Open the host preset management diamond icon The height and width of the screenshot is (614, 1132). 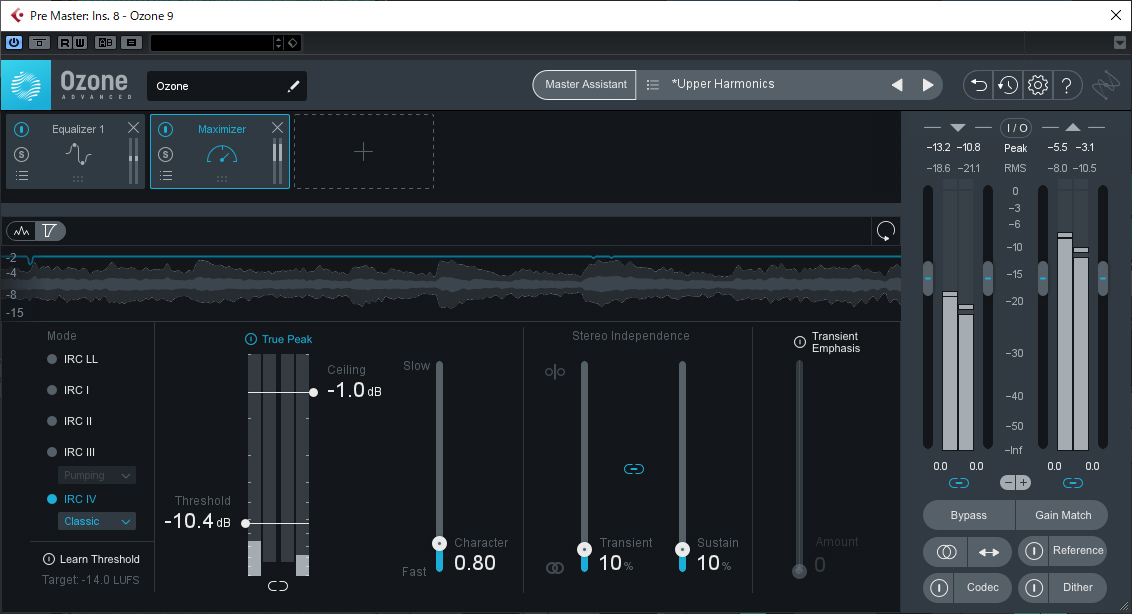(293, 43)
